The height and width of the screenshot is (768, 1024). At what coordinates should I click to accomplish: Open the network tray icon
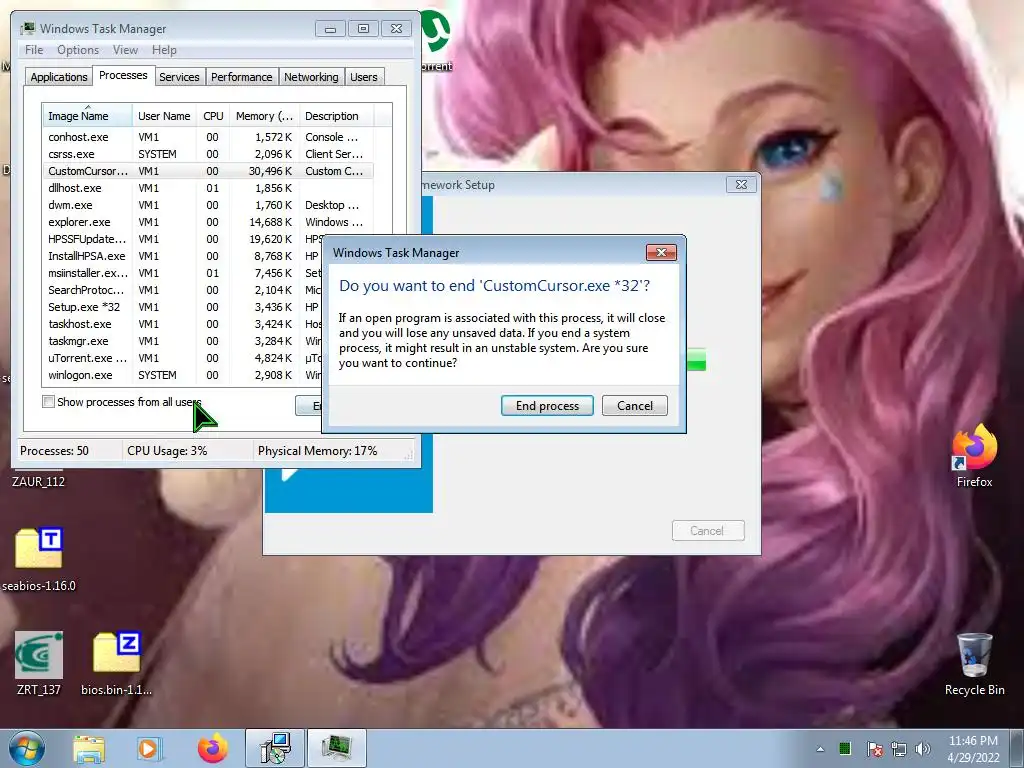(899, 749)
